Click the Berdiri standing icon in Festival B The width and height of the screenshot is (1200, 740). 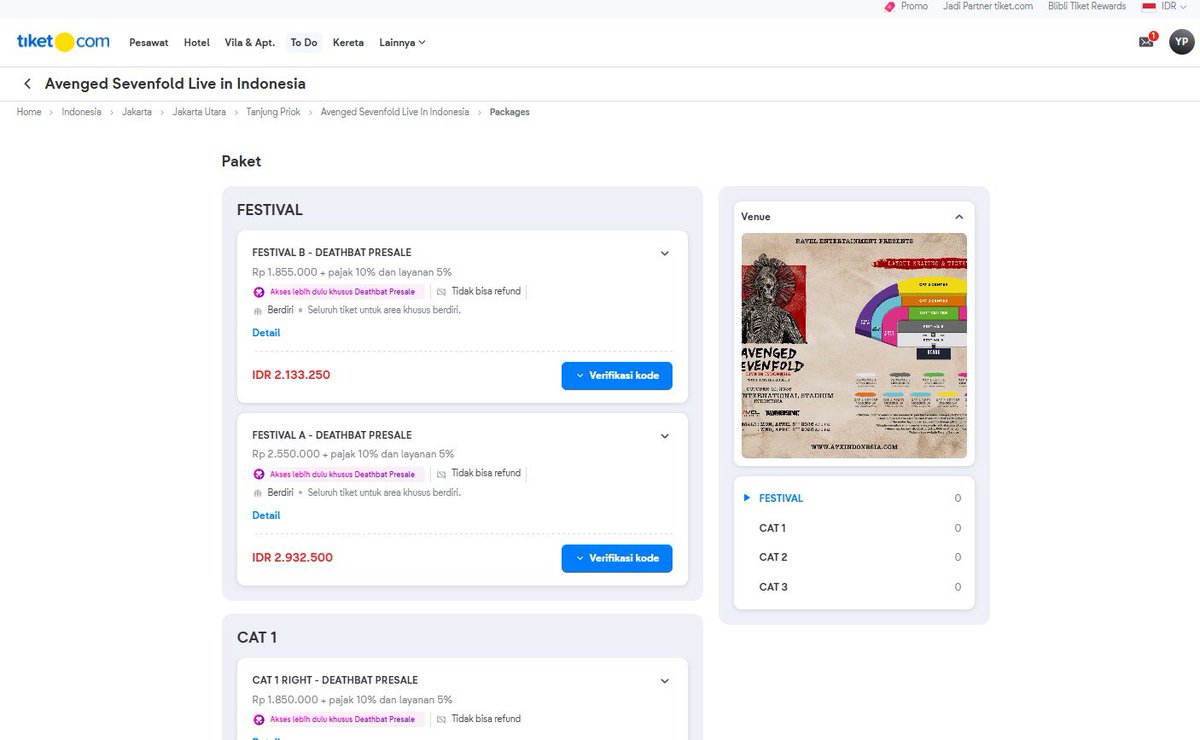[x=258, y=310]
